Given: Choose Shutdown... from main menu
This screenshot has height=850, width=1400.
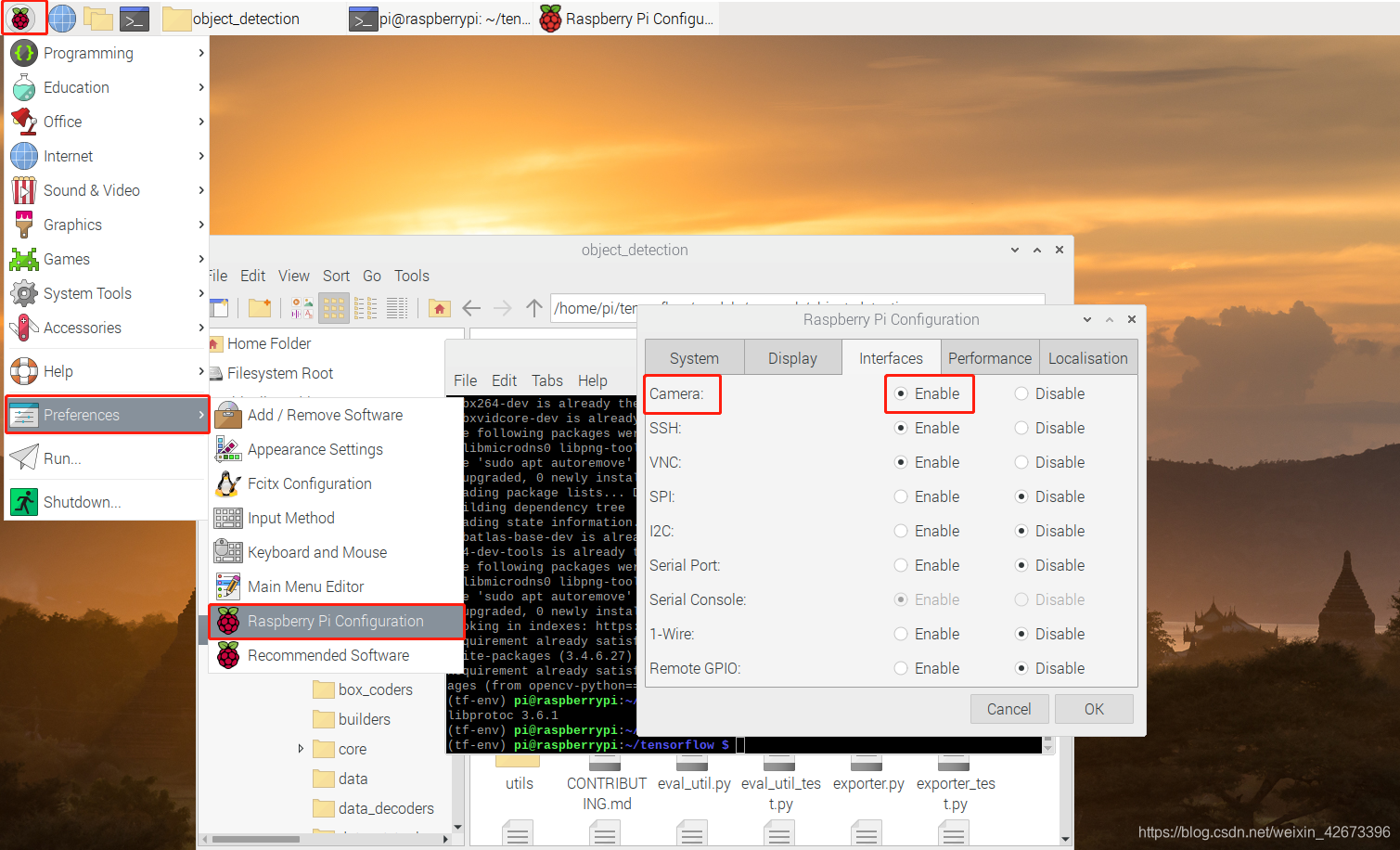Looking at the screenshot, I should (107, 502).
